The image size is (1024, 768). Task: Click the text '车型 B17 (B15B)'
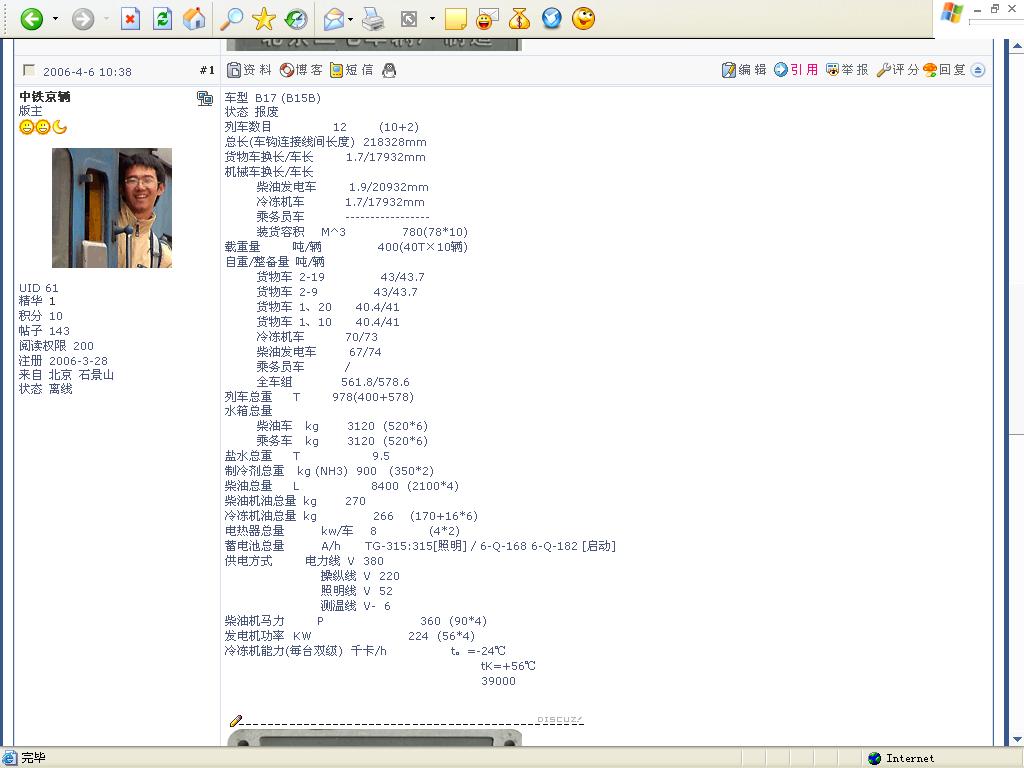tap(273, 98)
